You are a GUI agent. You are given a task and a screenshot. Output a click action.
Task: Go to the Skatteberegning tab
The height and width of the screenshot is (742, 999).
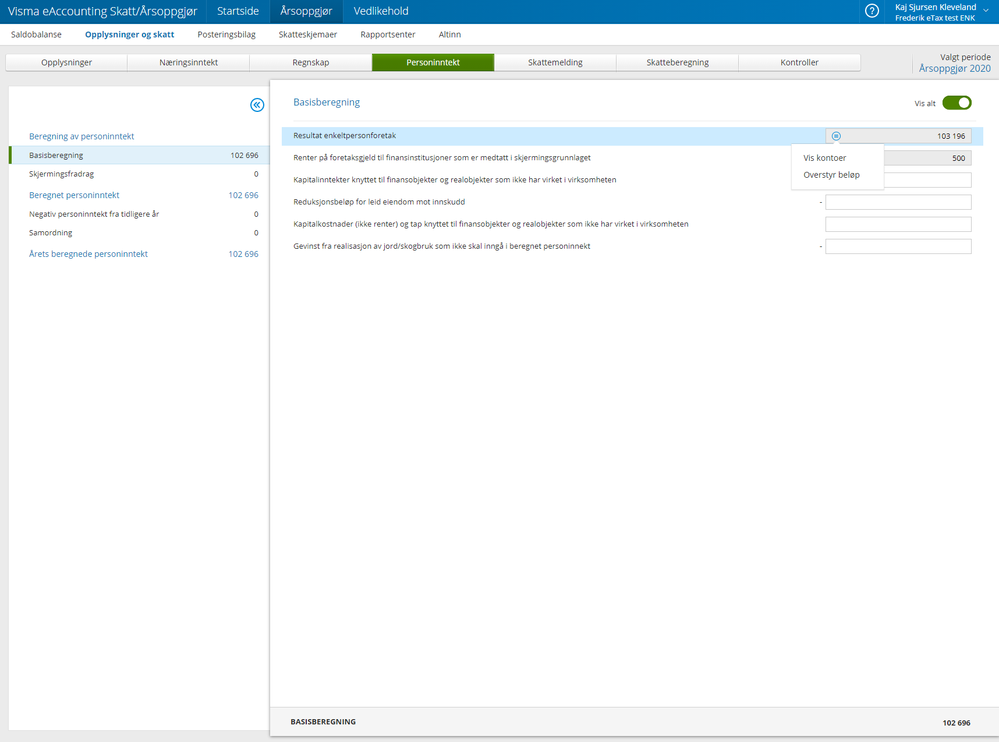677,62
